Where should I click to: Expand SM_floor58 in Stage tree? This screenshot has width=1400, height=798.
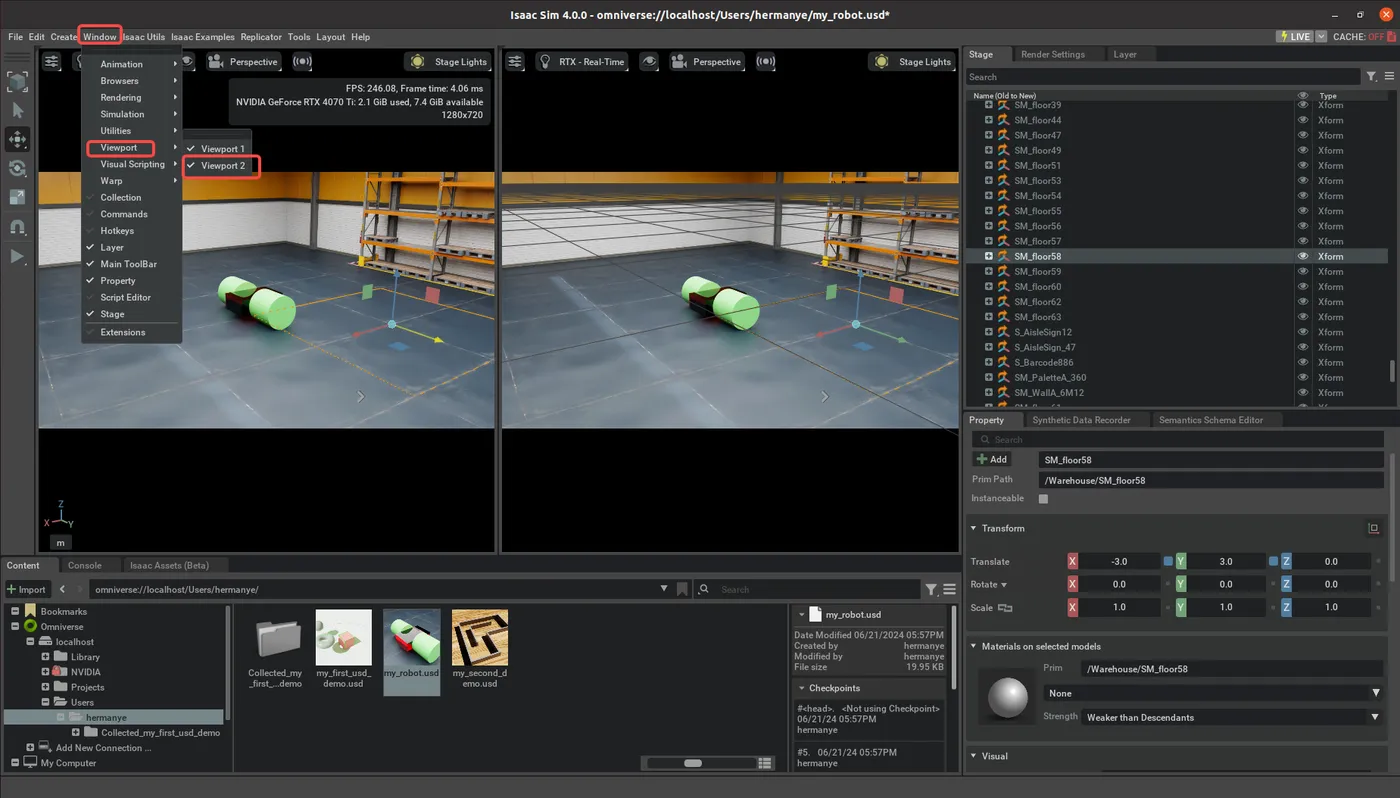click(989, 256)
